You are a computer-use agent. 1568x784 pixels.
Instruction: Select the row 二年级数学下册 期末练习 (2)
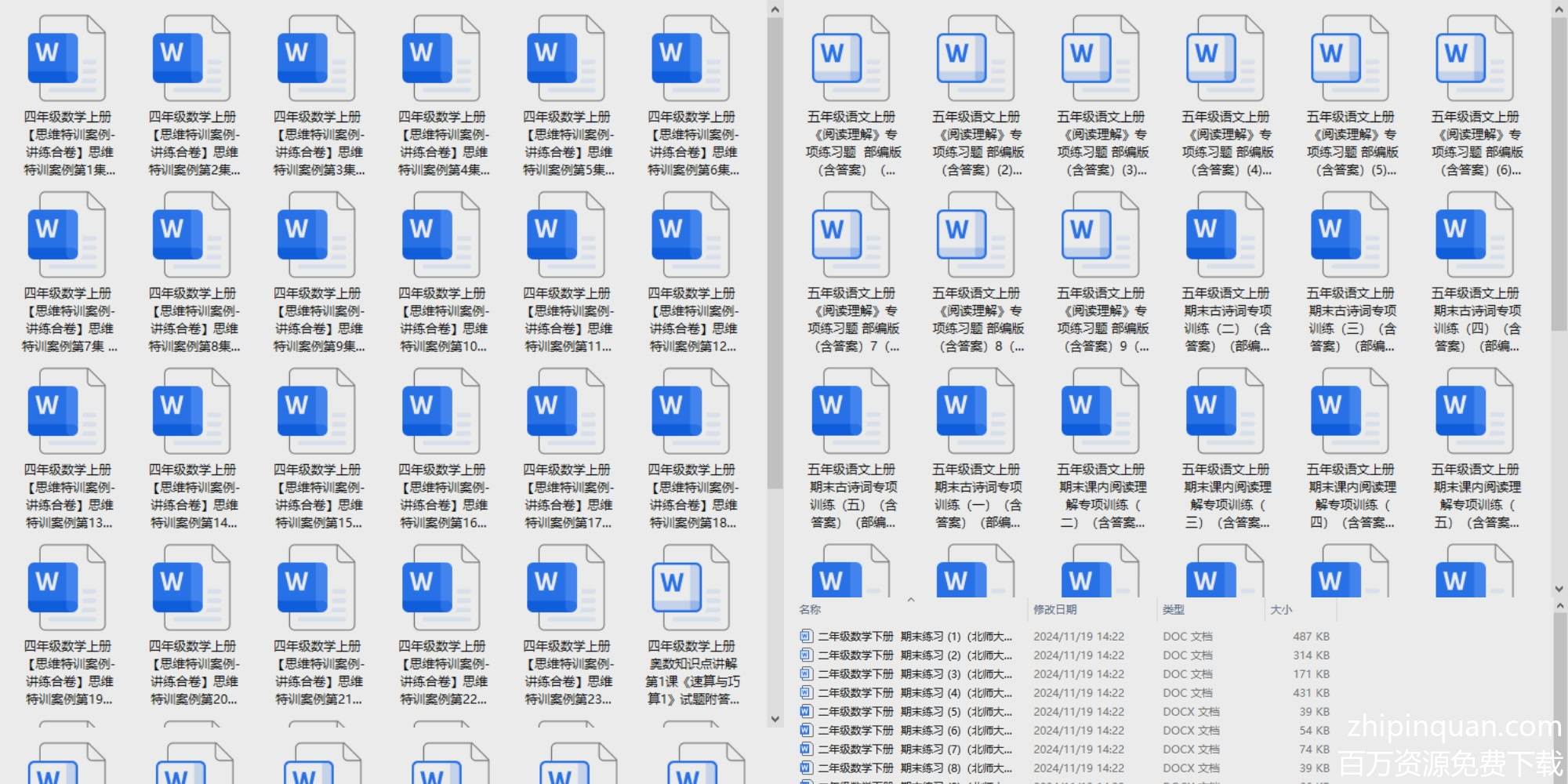(1065, 655)
